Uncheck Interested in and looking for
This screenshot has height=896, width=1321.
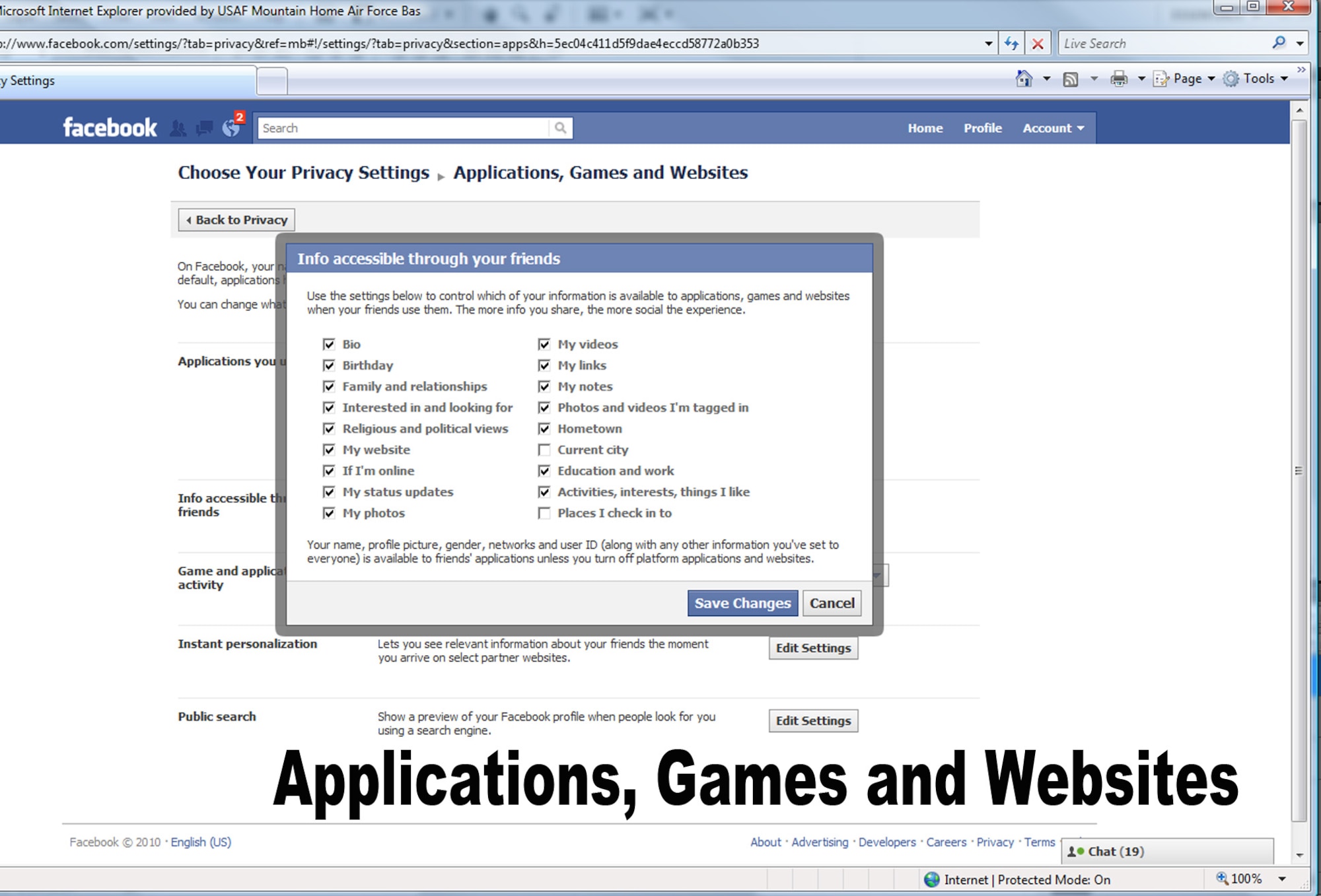coord(329,407)
